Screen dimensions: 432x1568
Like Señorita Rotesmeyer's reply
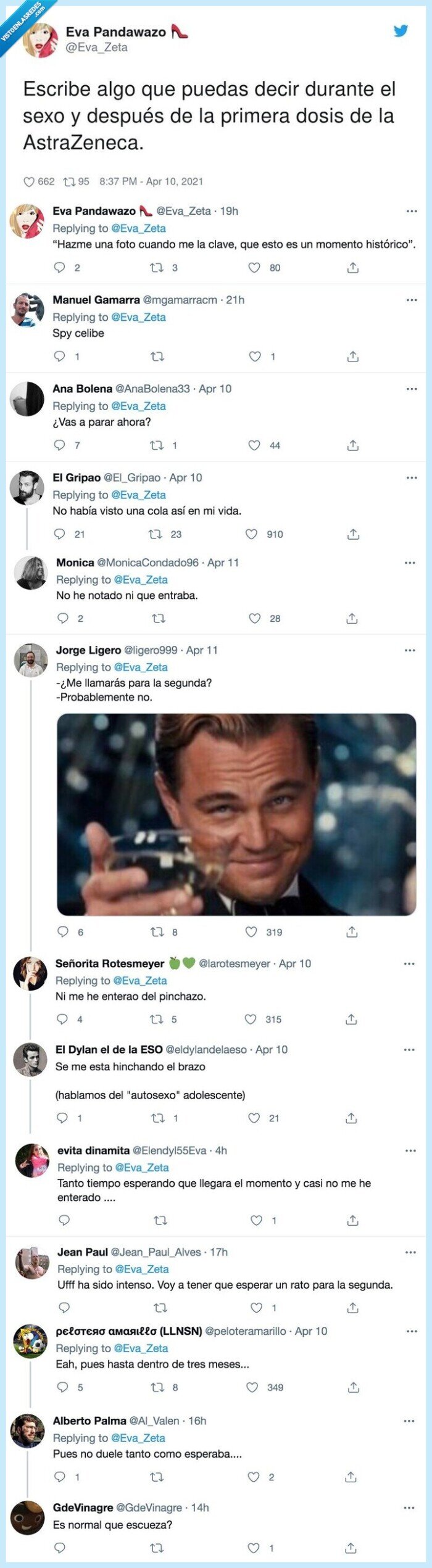coord(251,1019)
